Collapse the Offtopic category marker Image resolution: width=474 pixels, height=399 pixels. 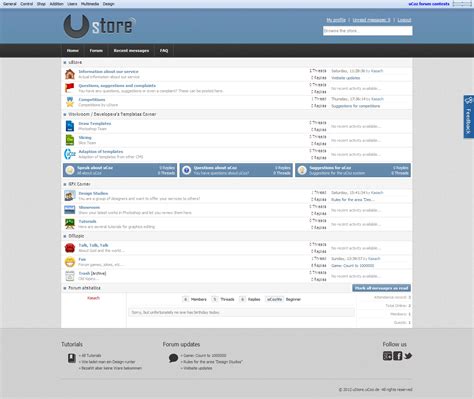[x=65, y=236]
